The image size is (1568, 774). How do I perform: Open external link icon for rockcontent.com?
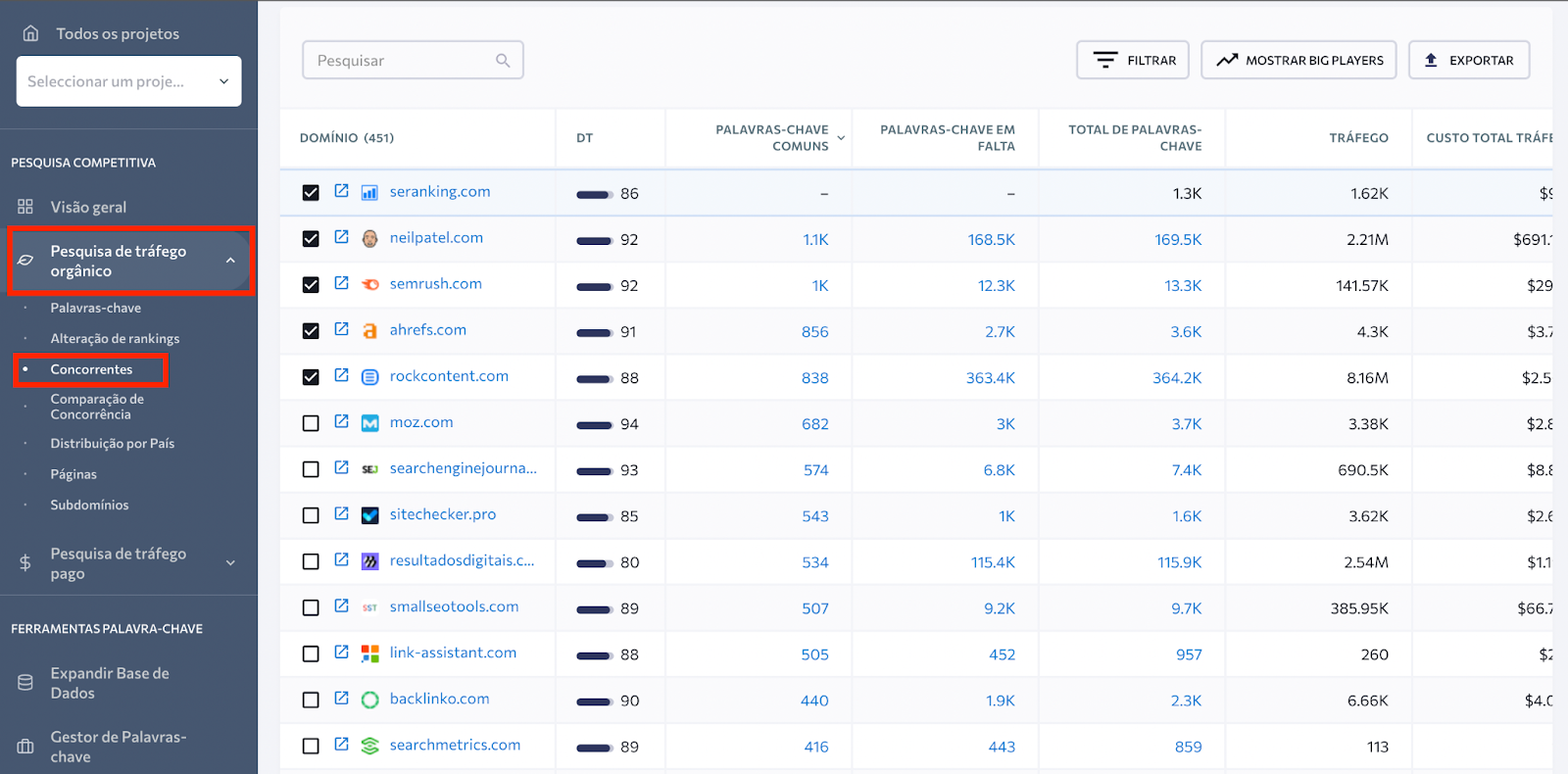coord(341,375)
